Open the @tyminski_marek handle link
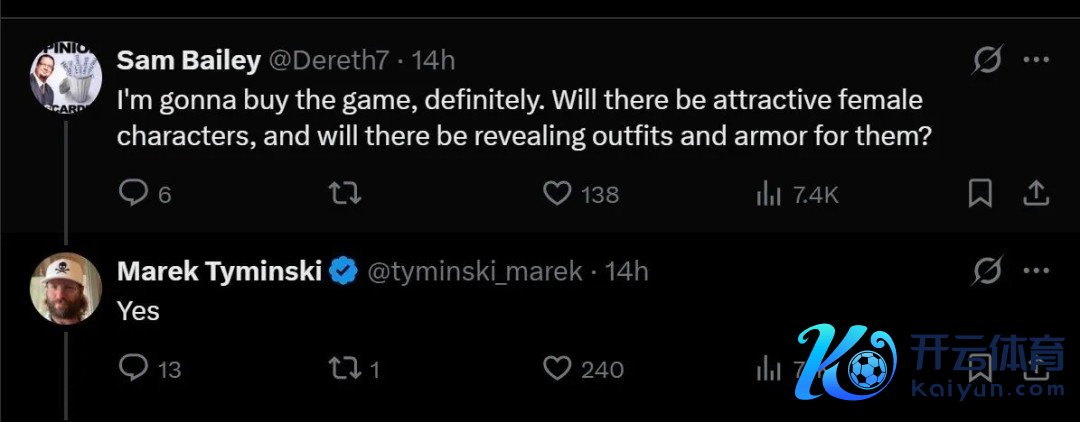The height and width of the screenshot is (422, 1080). [x=475, y=270]
